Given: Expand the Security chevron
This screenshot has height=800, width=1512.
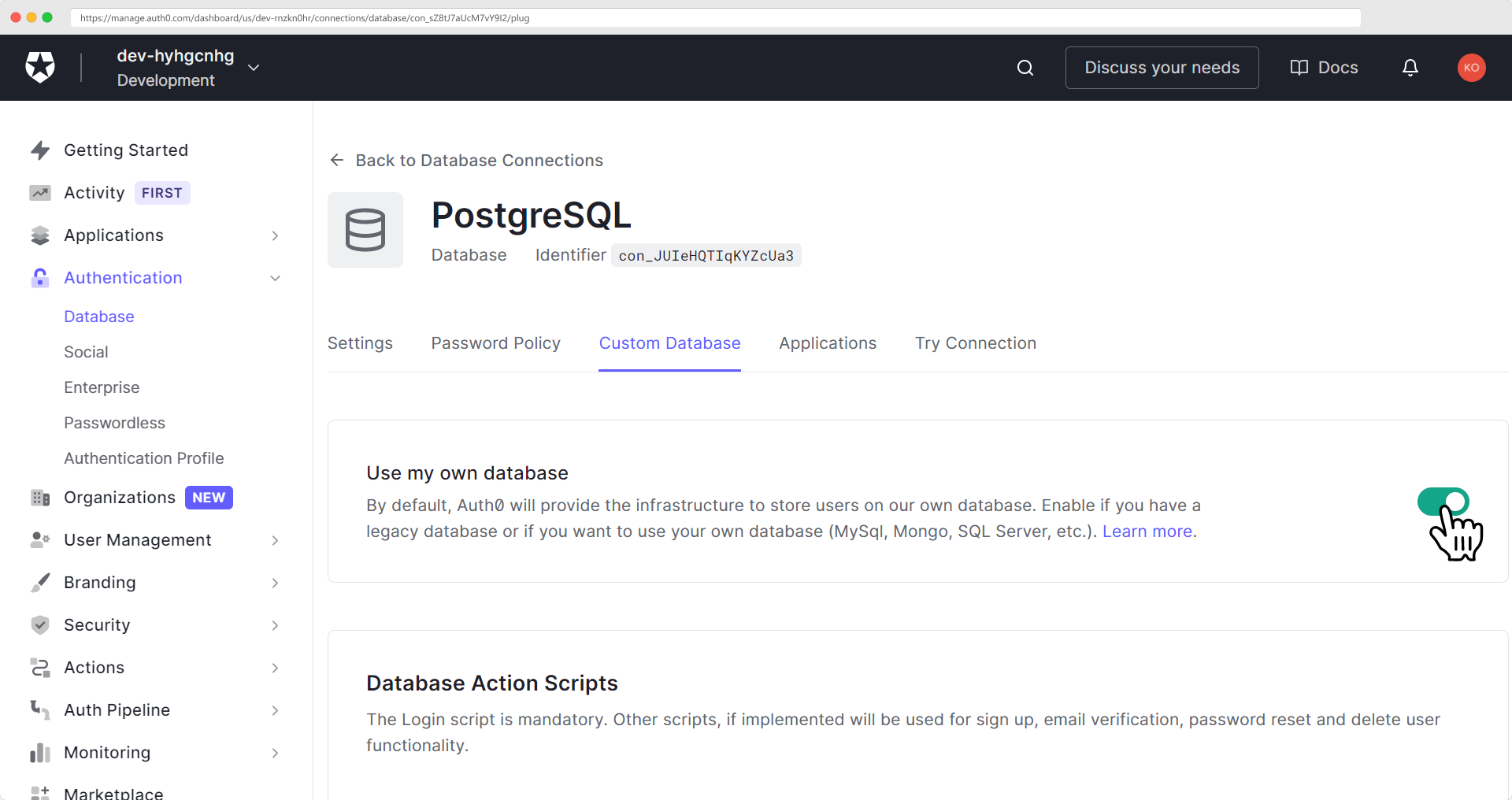Looking at the screenshot, I should click(275, 625).
